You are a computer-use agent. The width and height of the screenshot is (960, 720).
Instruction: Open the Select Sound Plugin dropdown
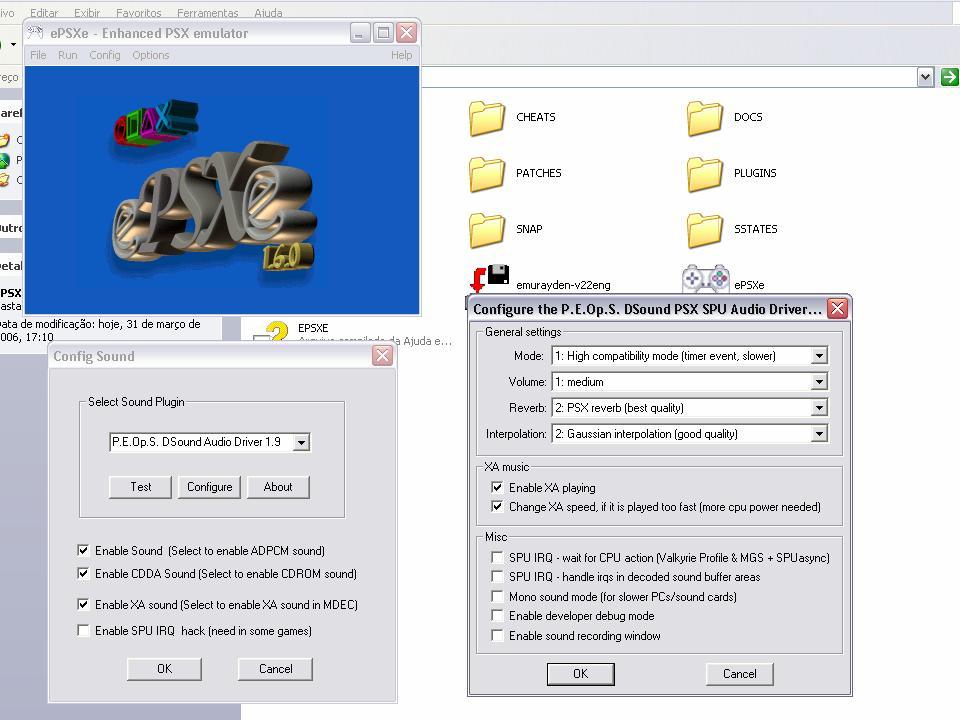301,442
